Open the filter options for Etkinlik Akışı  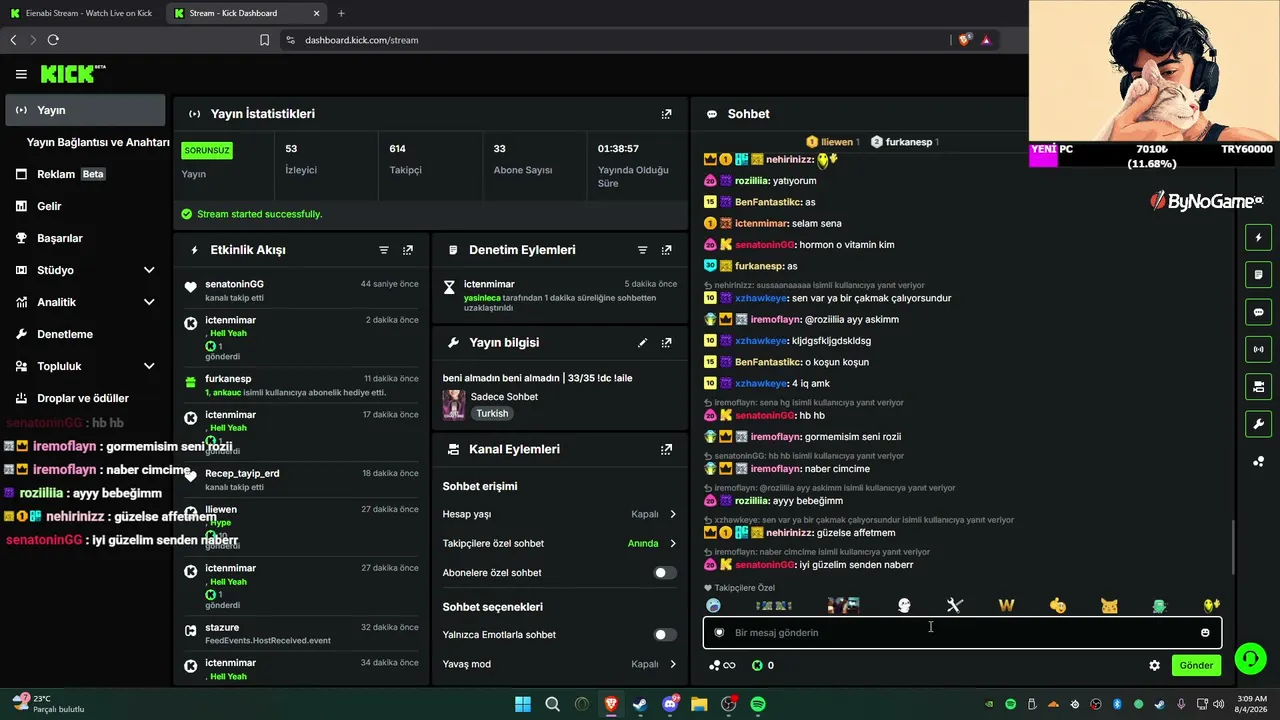click(x=384, y=250)
